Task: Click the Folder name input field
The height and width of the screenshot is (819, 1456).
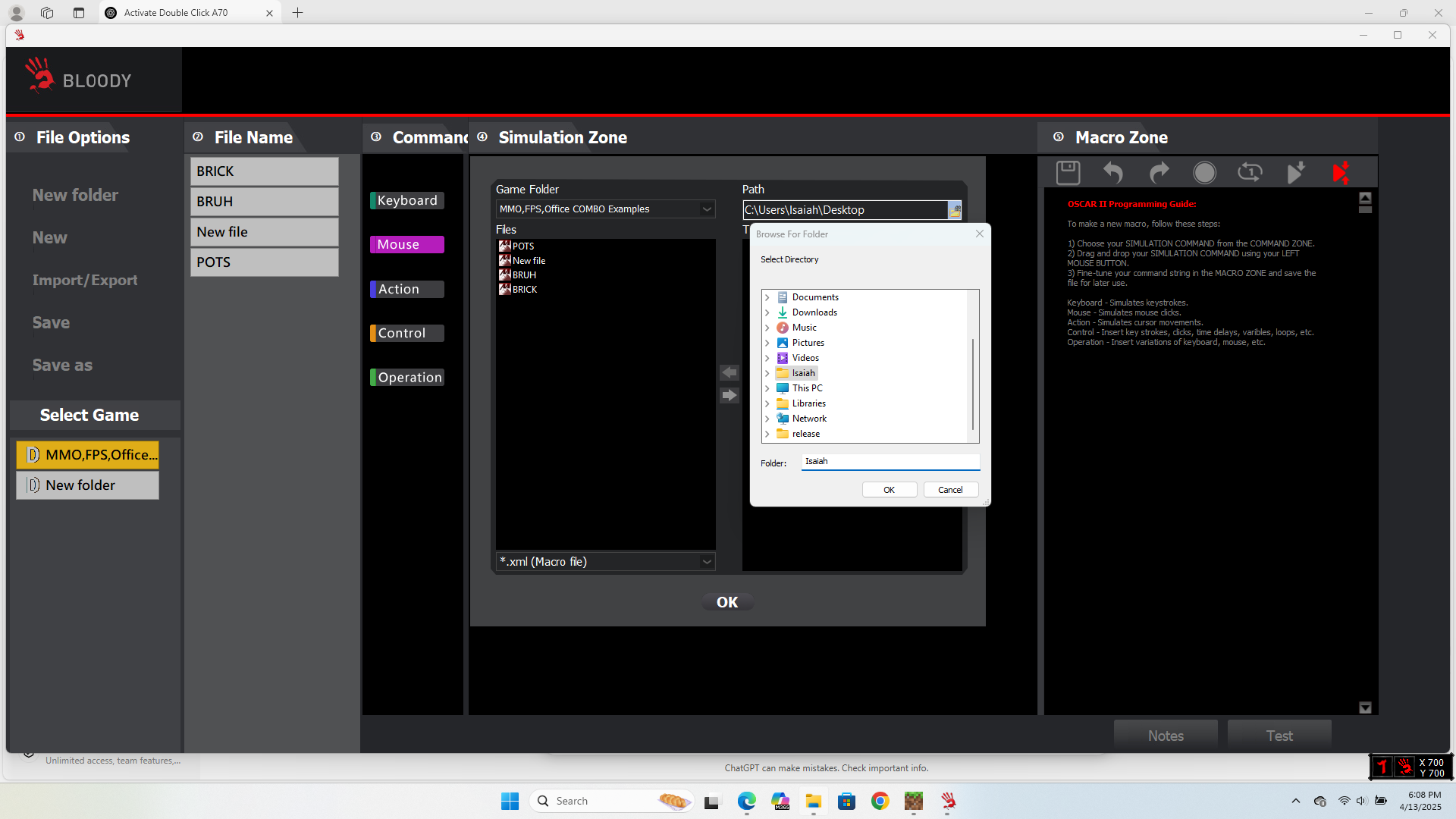Action: (890, 461)
